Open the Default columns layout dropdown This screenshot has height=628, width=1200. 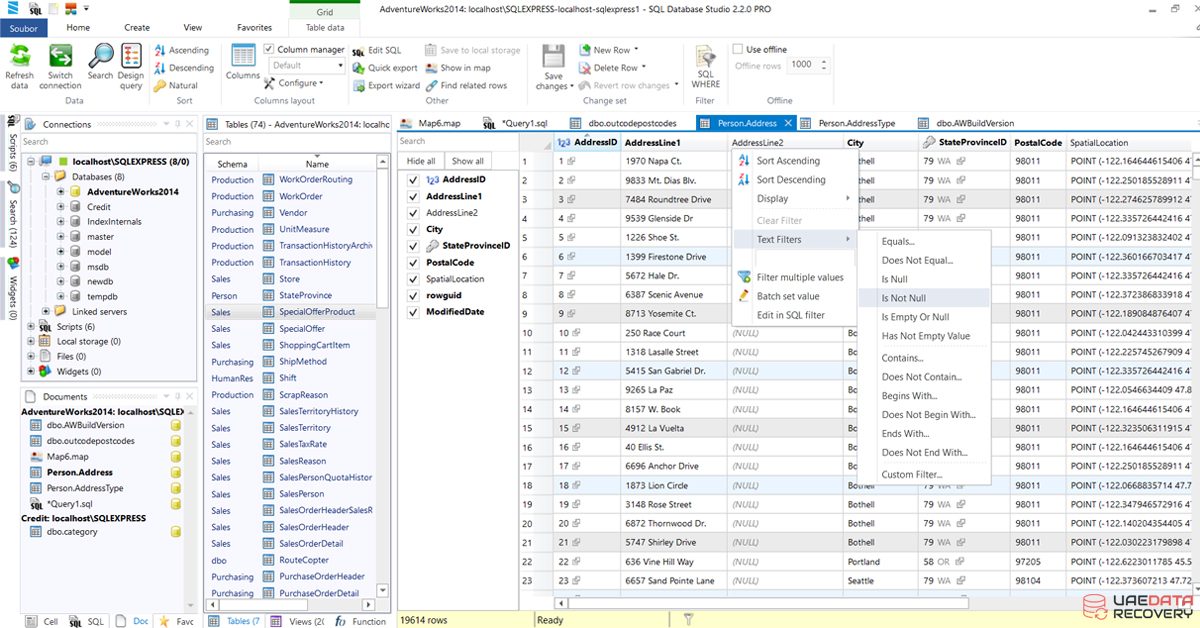[x=307, y=66]
